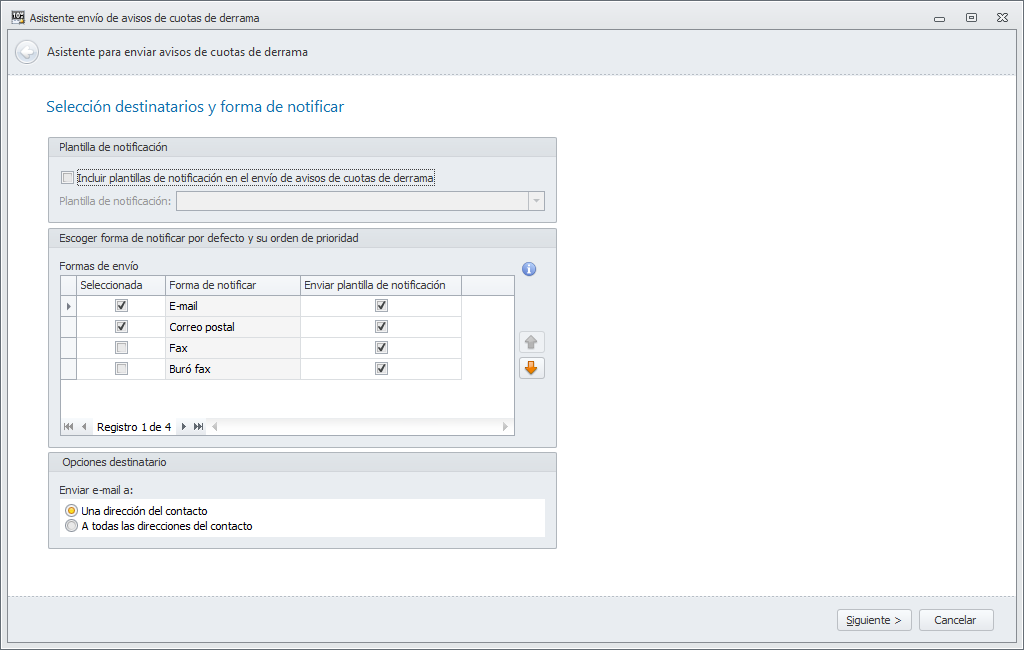Click the grid horizontal scrollbar
The height and width of the screenshot is (650, 1024).
pos(360,427)
